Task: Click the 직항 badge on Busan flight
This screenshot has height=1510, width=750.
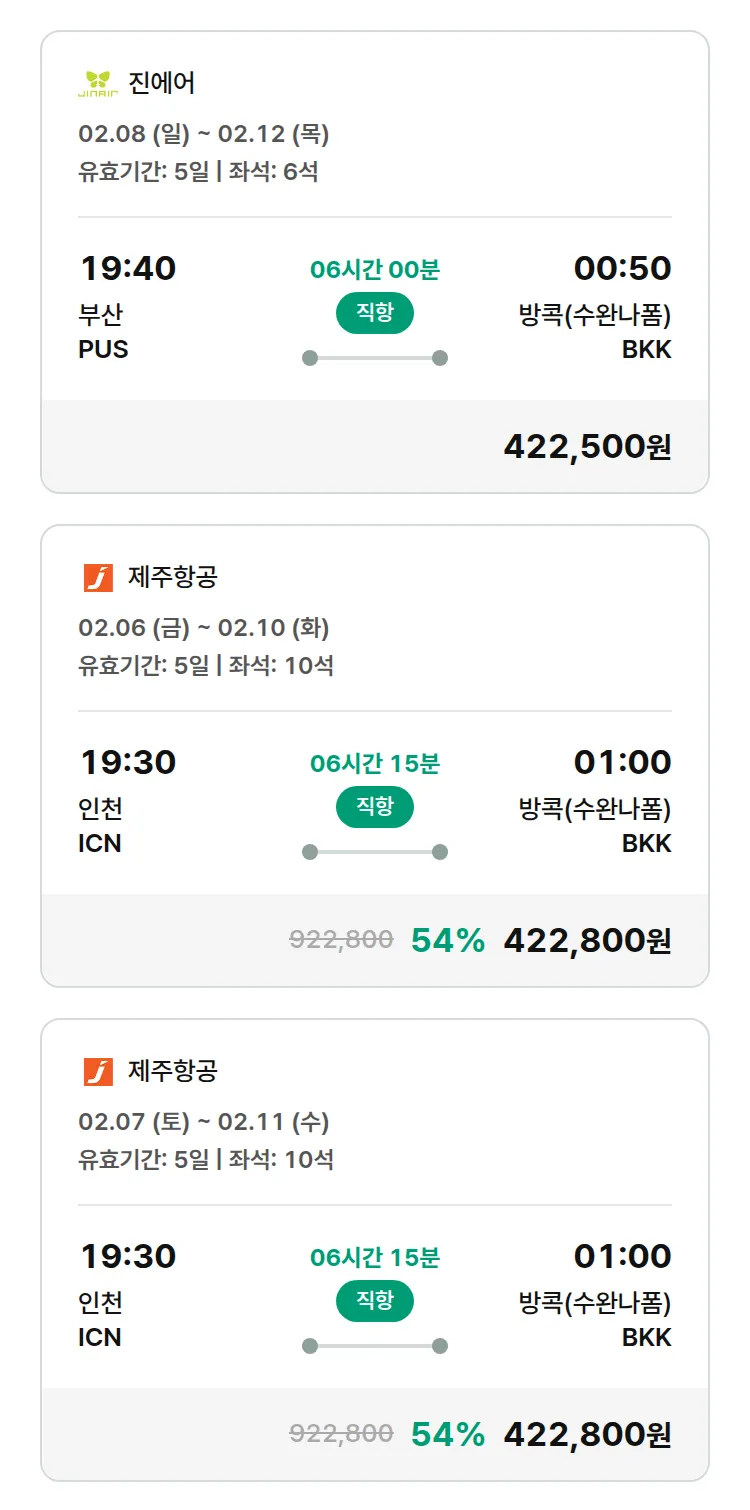Action: click(375, 313)
